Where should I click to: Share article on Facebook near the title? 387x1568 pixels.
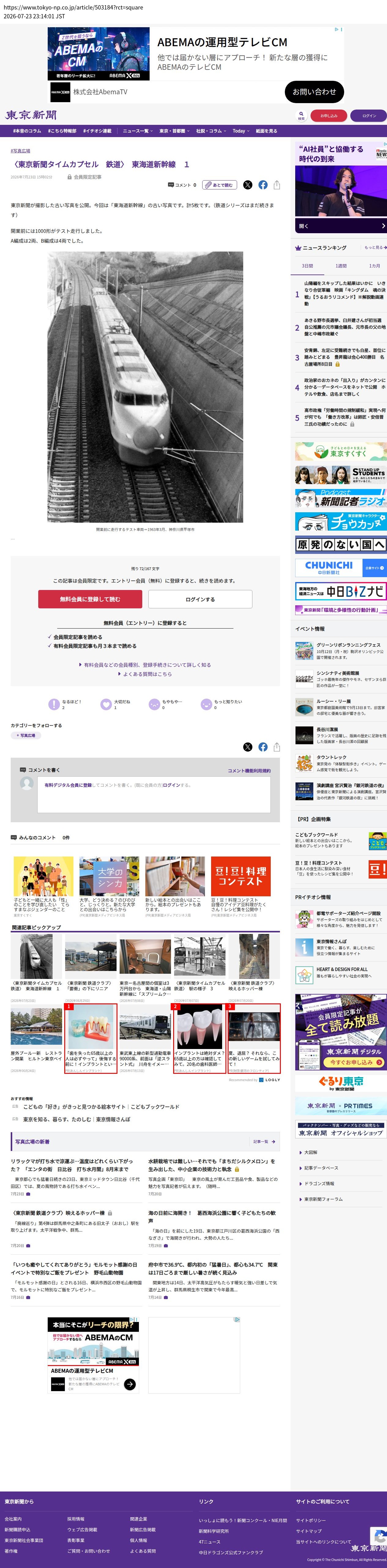(263, 185)
